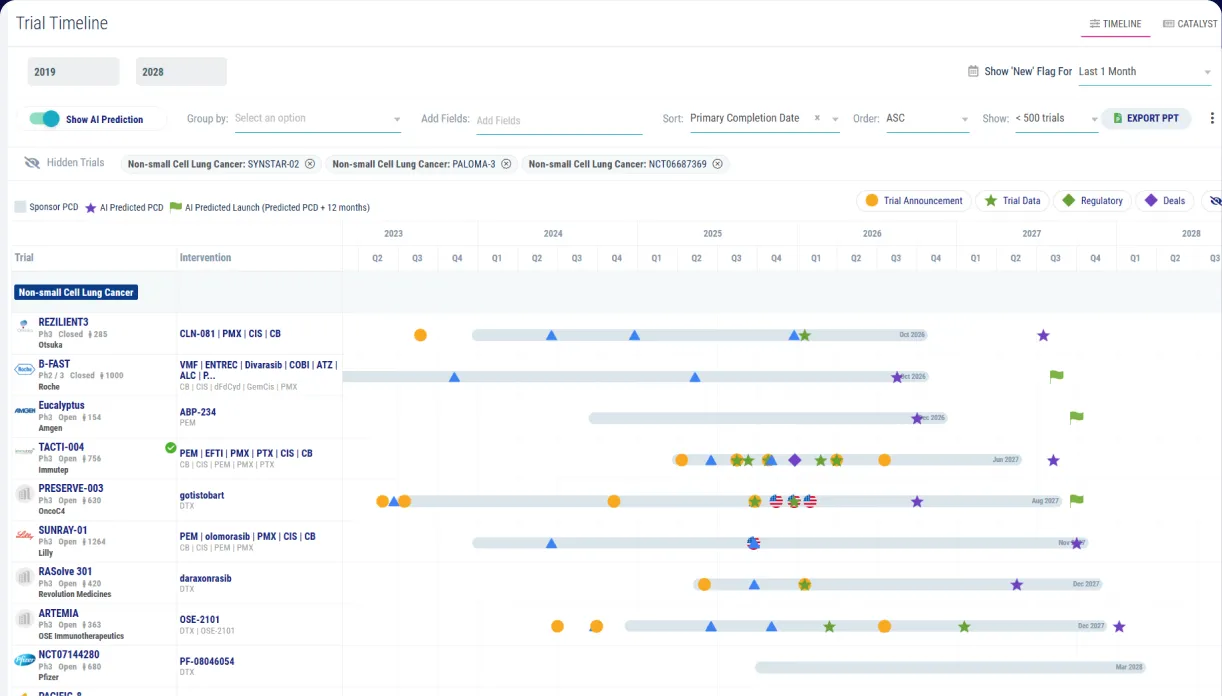Click the Eucalyptus green launch flag

(1076, 418)
